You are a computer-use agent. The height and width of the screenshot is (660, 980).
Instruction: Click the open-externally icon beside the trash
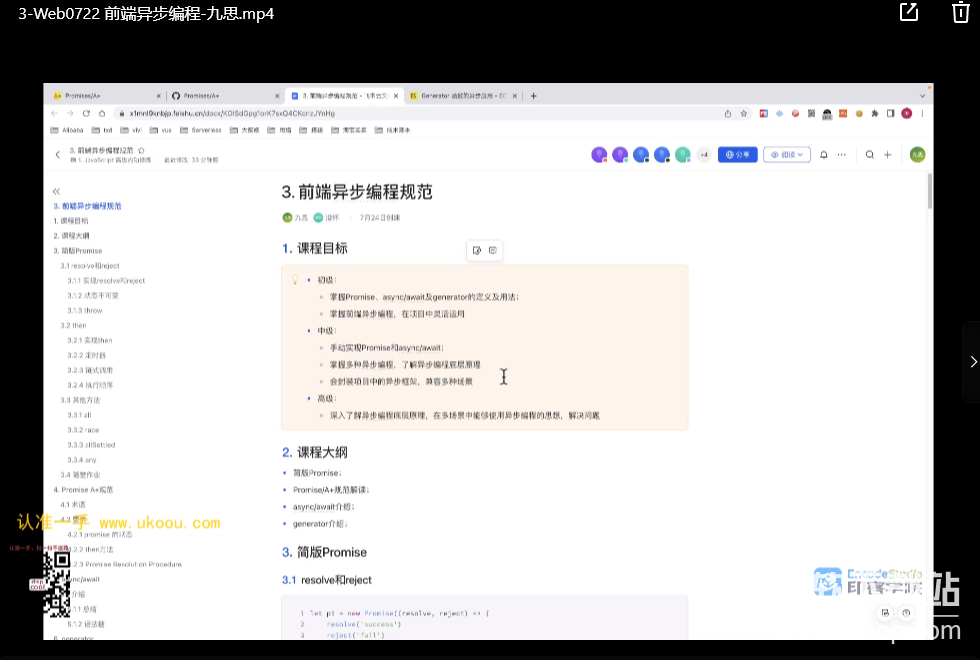[909, 12]
